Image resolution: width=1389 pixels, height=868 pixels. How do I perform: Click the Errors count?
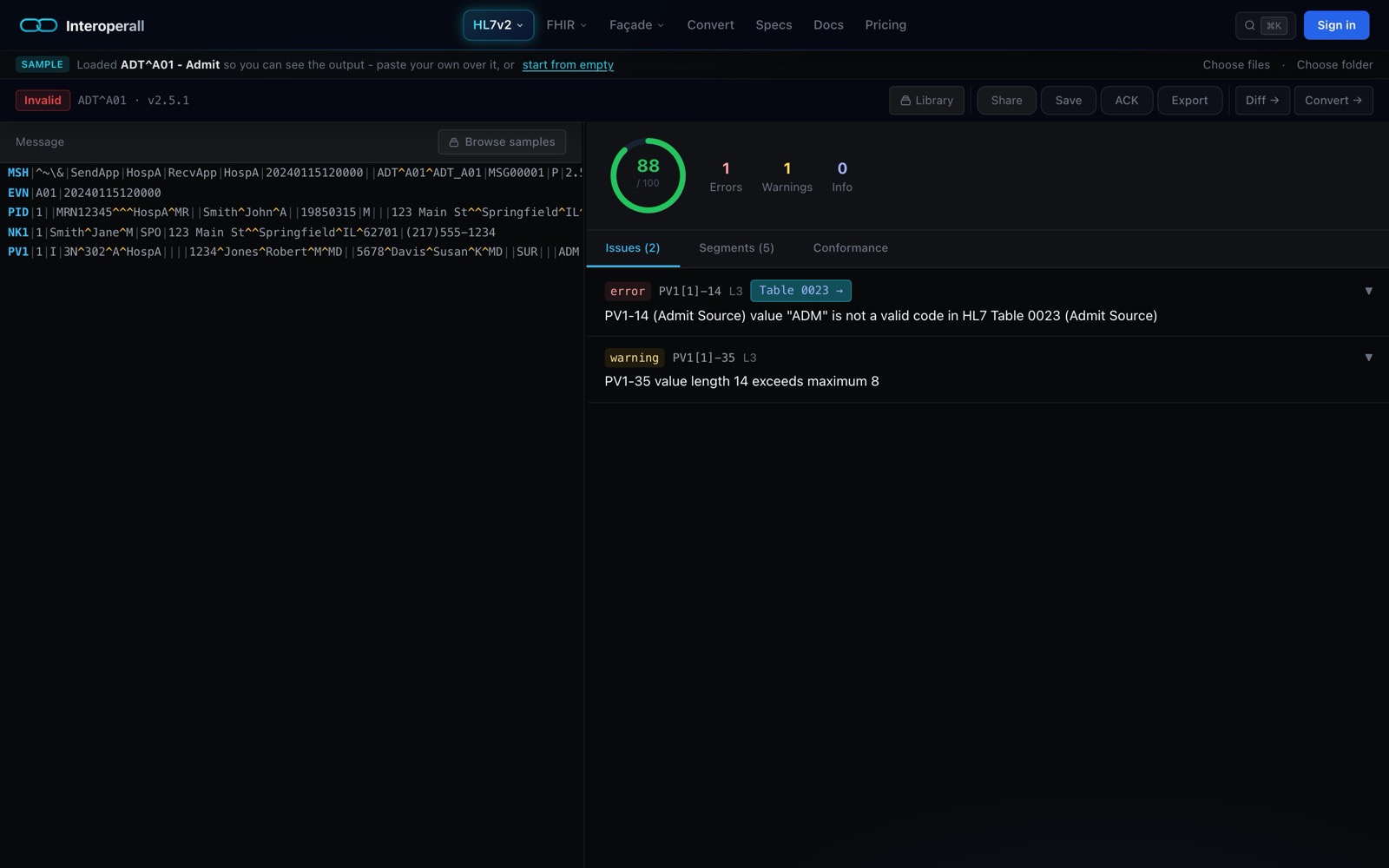[x=726, y=176]
